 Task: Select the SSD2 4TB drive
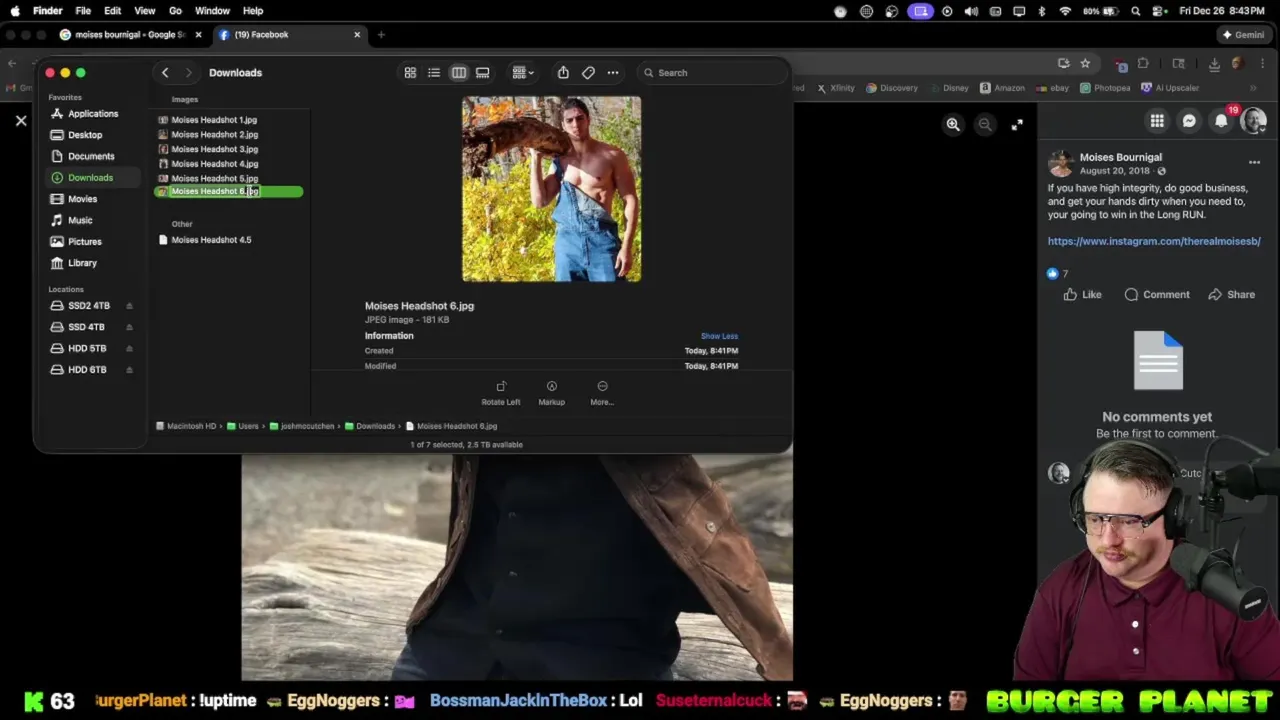[88, 306]
